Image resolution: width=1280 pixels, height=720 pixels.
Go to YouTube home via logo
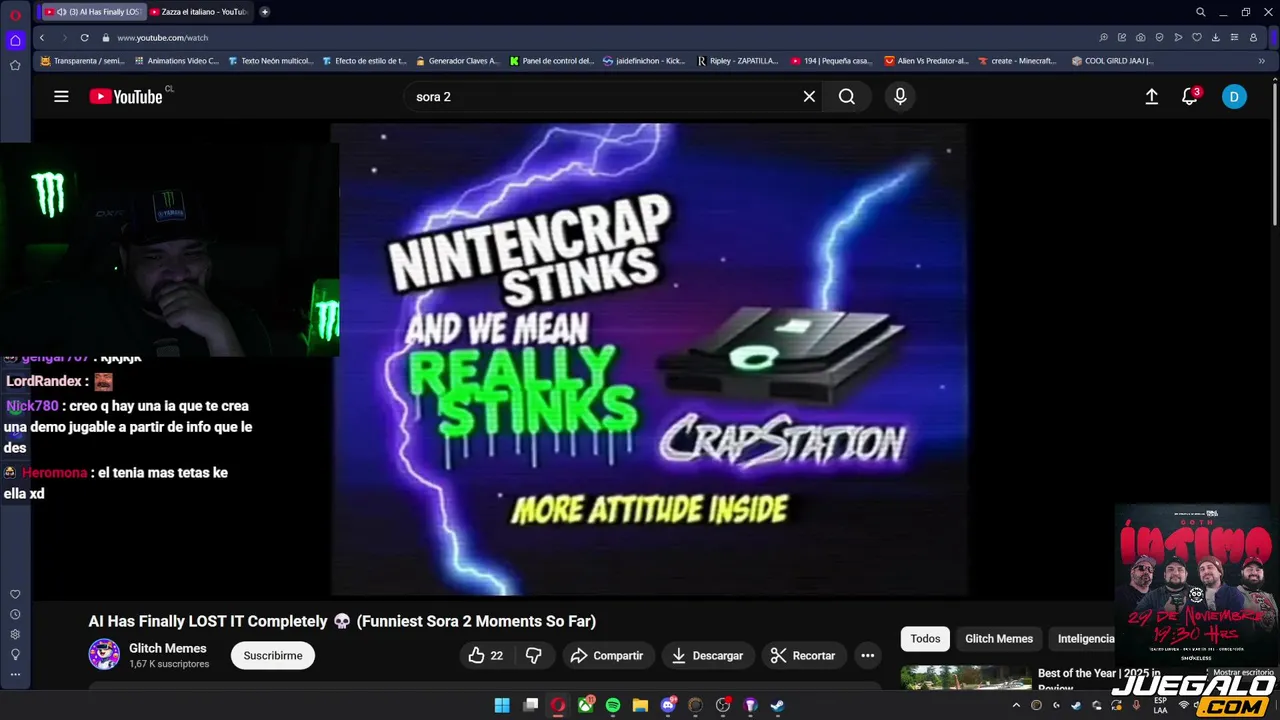126,97
